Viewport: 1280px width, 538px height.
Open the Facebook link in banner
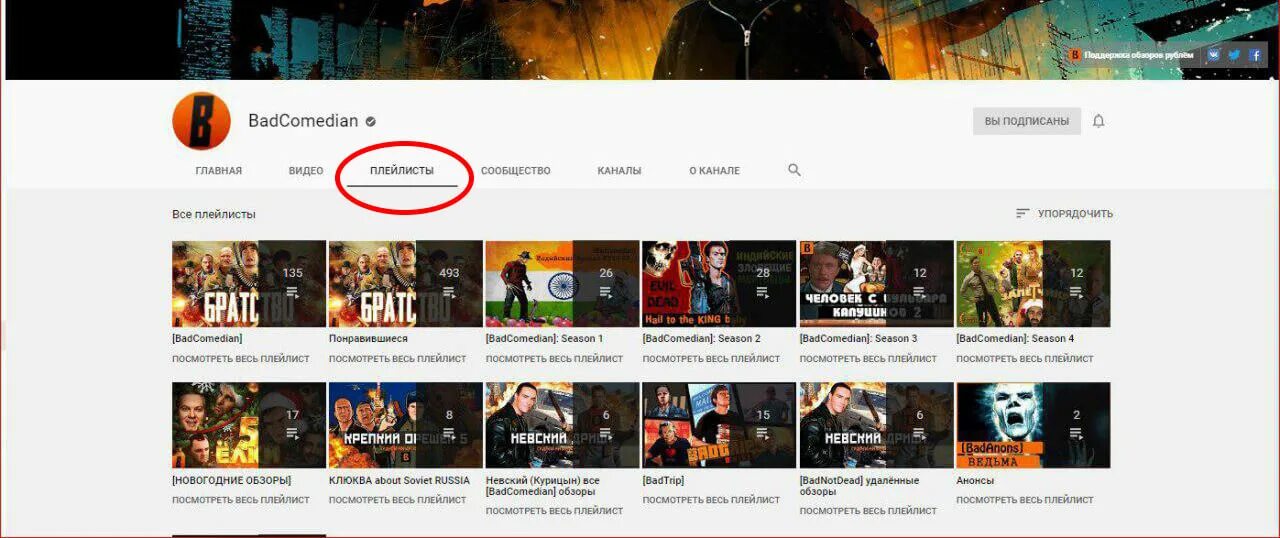[x=1255, y=55]
